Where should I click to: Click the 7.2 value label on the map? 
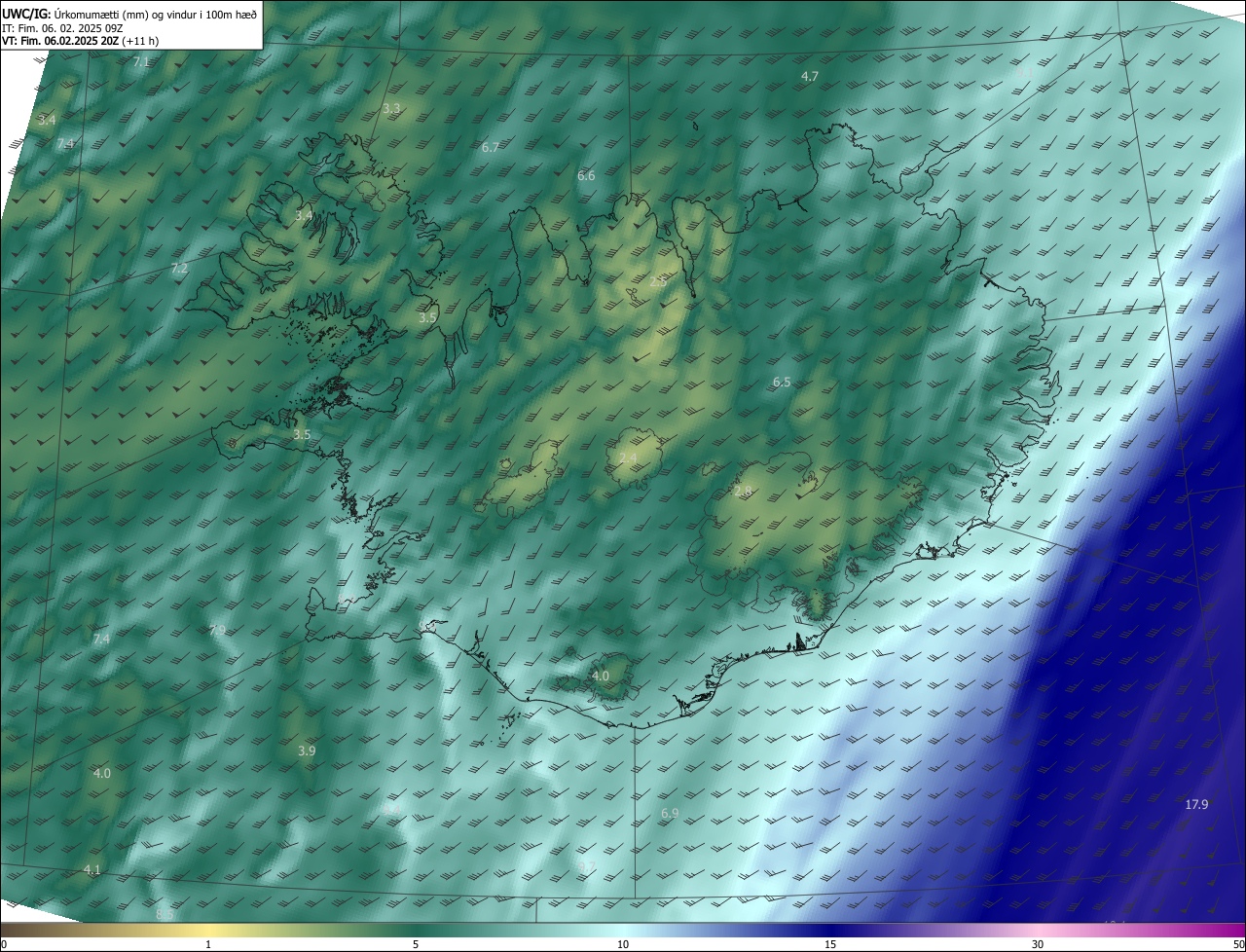pyautogui.click(x=179, y=268)
